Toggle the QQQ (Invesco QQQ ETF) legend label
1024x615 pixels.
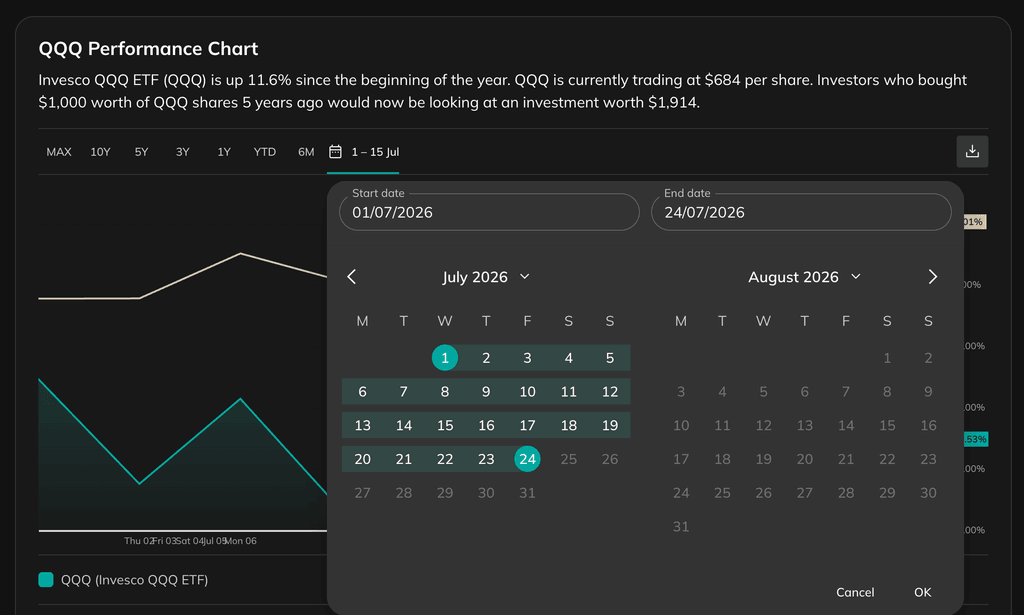pos(135,580)
